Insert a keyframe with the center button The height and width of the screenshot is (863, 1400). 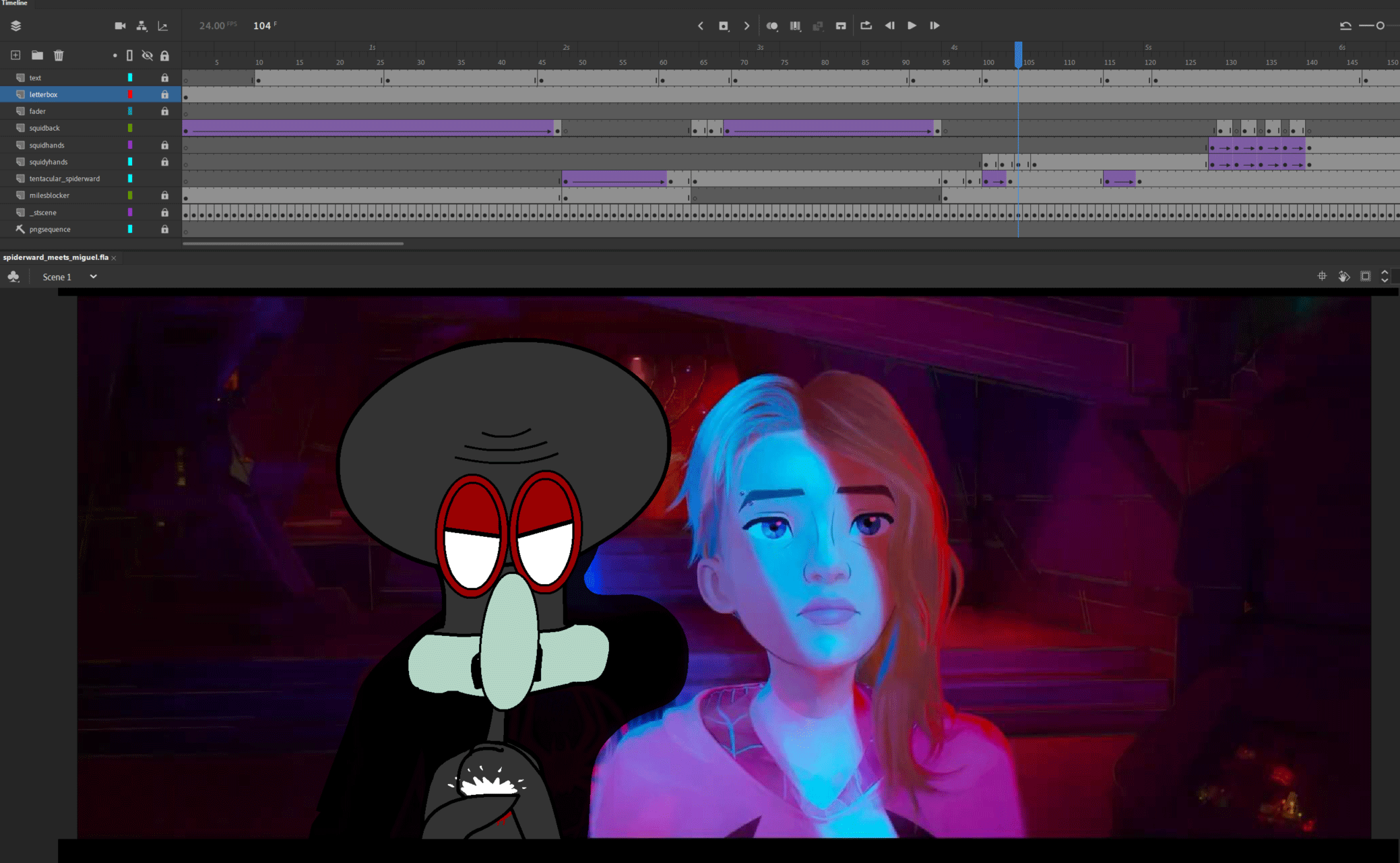(x=724, y=26)
